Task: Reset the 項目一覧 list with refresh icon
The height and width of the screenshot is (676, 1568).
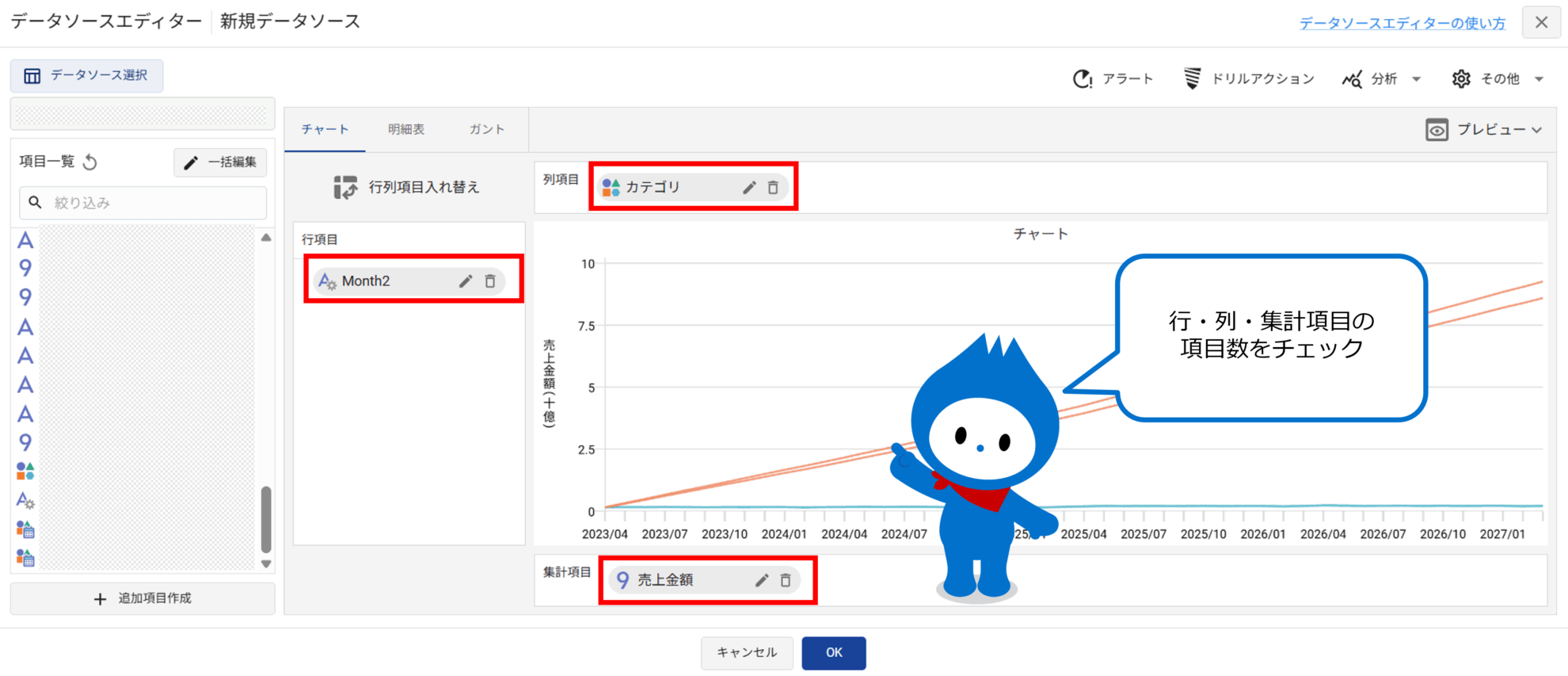Action: click(90, 162)
